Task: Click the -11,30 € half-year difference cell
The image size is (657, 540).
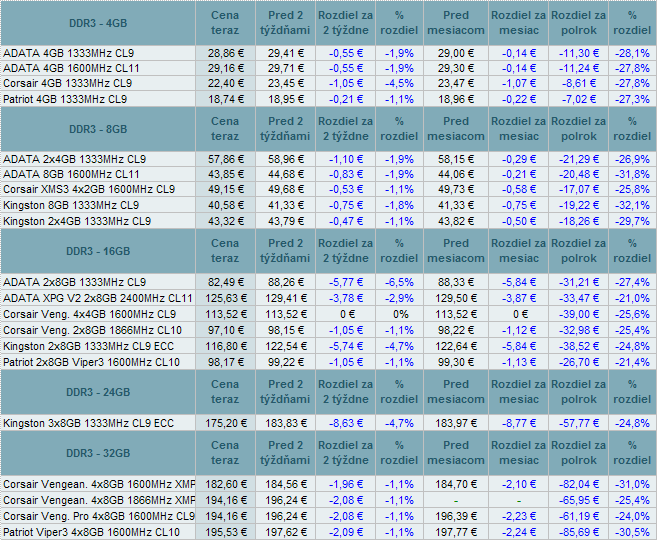Action: [x=579, y=53]
